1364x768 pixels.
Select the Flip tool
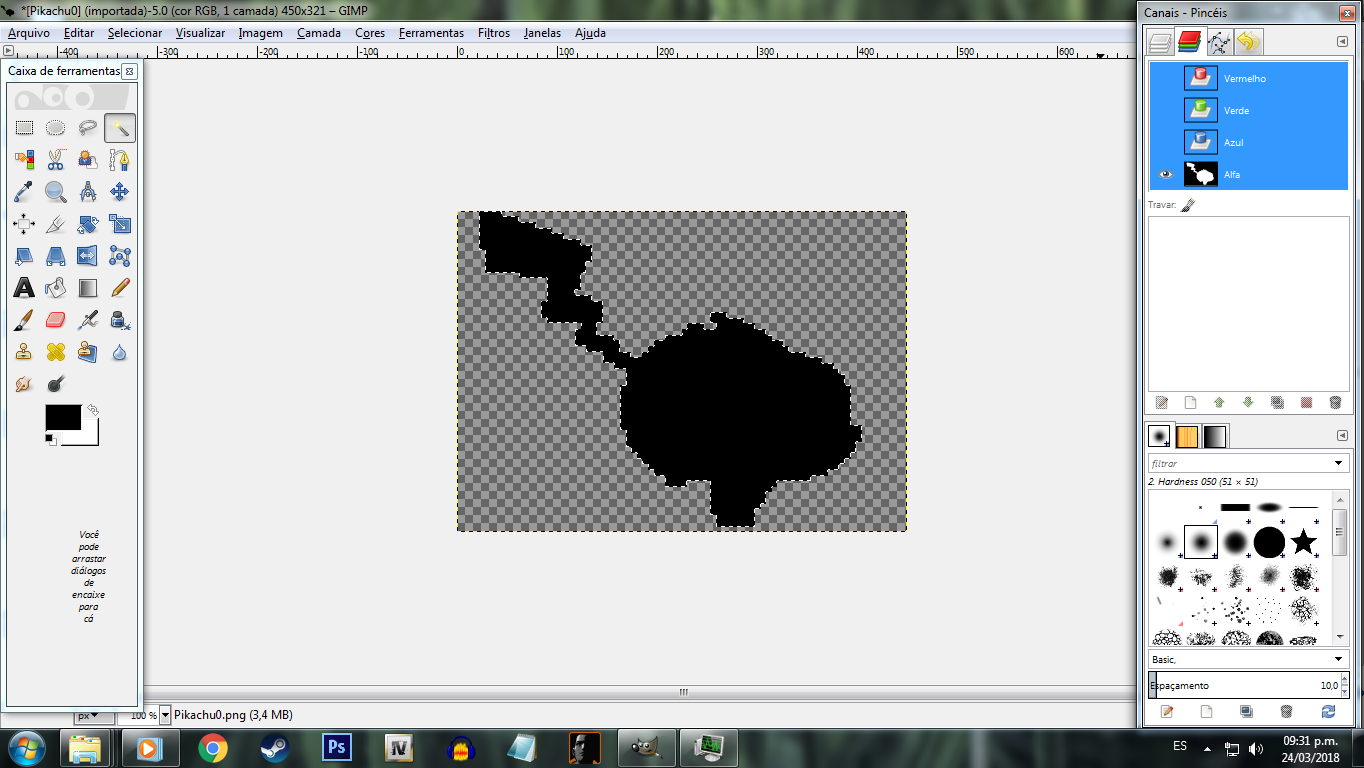pyautogui.click(x=88, y=256)
